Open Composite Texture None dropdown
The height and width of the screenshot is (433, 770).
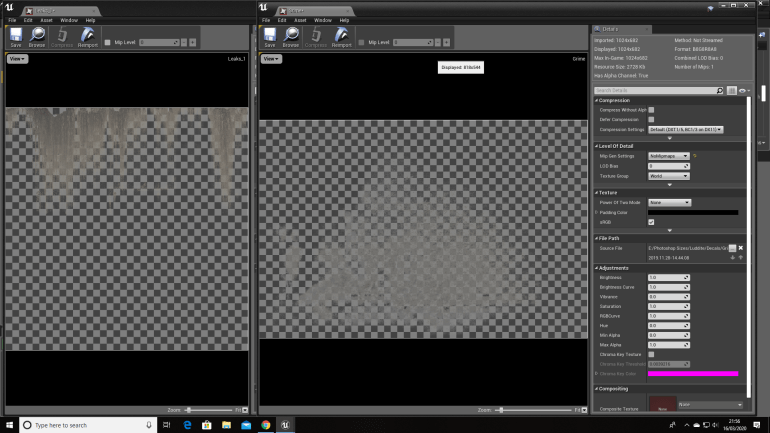[711, 405]
